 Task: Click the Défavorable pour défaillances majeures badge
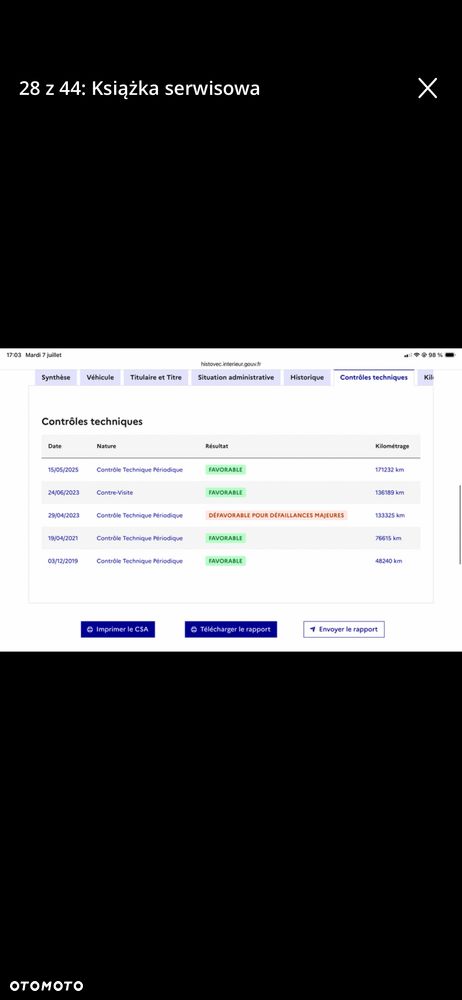click(x=276, y=515)
